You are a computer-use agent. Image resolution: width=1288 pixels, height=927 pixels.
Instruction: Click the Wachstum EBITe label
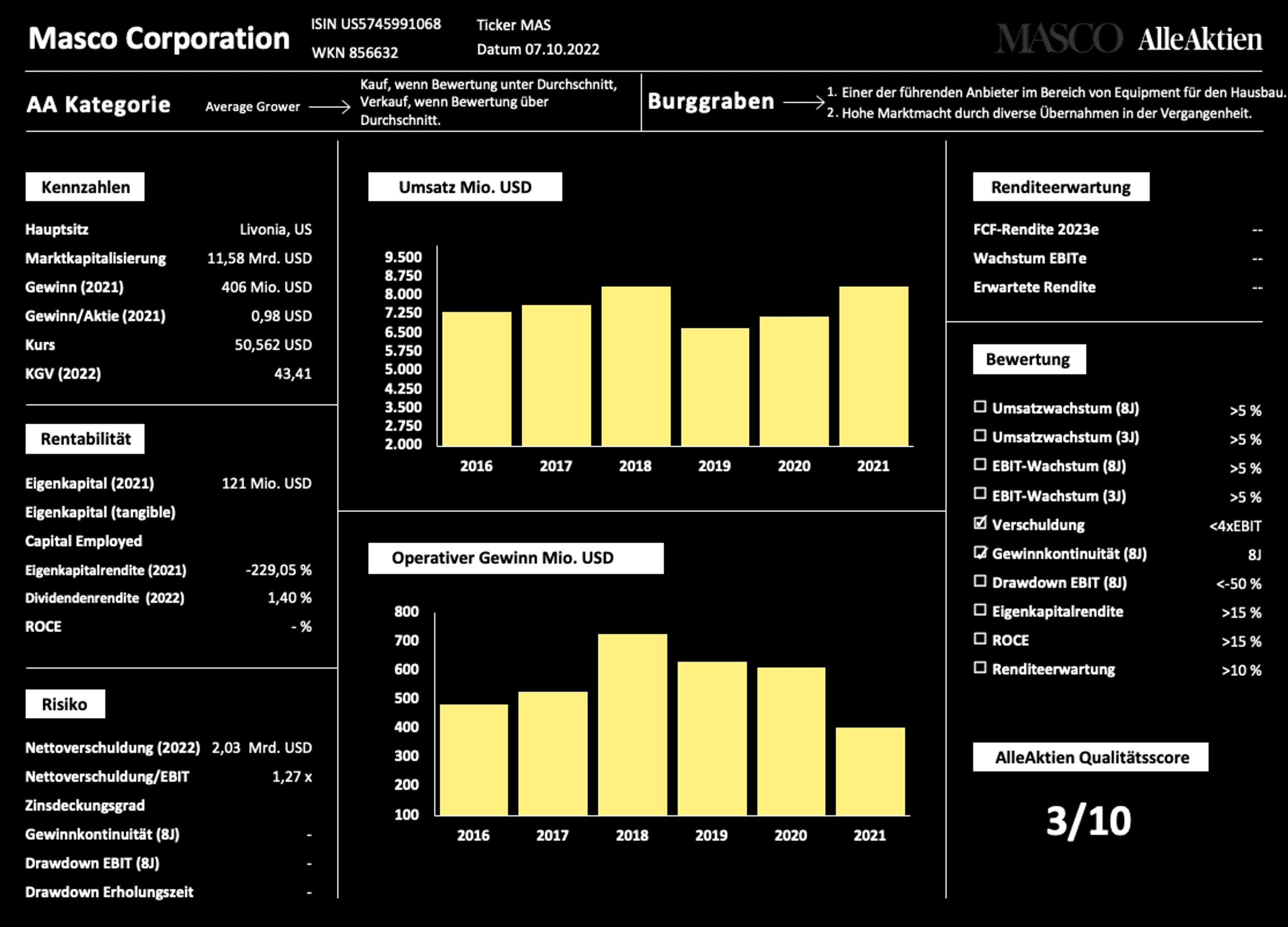[1029, 259]
